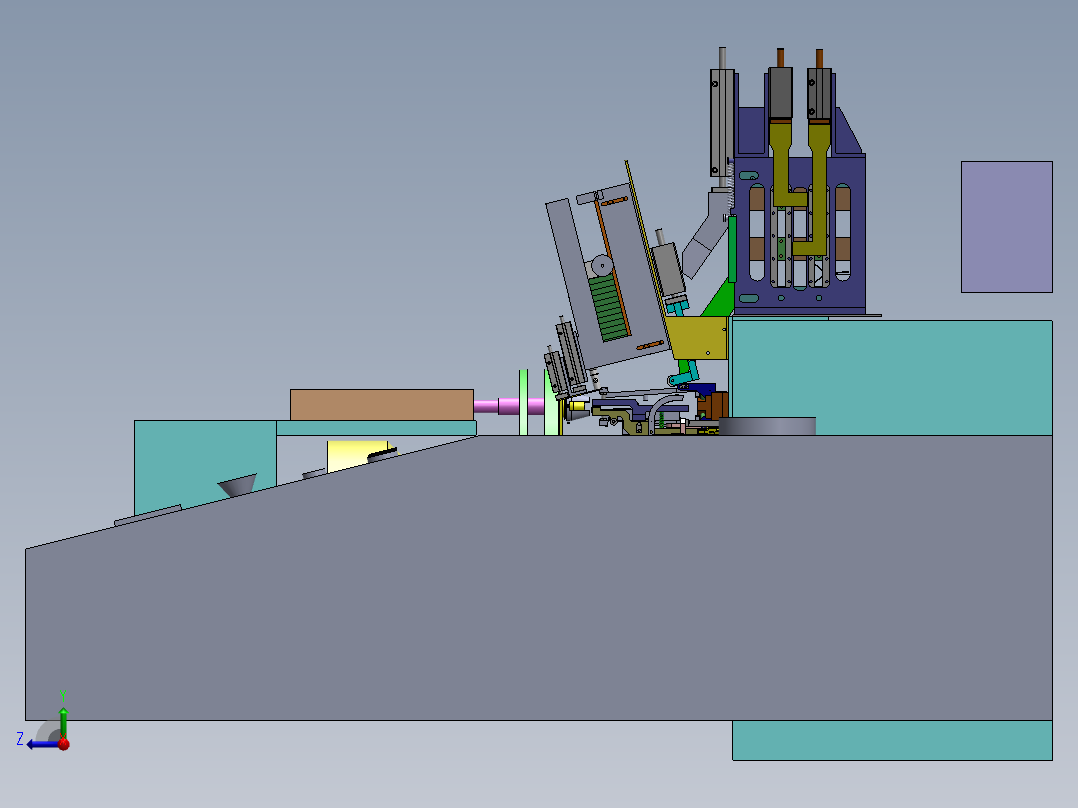This screenshot has height=808, width=1078.
Task: Select the round gray pulley on the tilted plate
Action: [x=602, y=265]
